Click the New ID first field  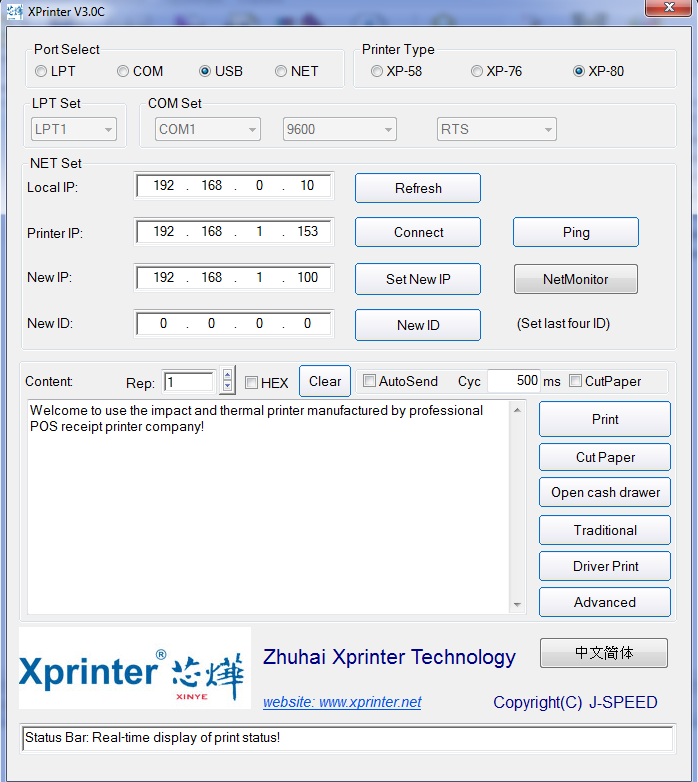(x=164, y=323)
